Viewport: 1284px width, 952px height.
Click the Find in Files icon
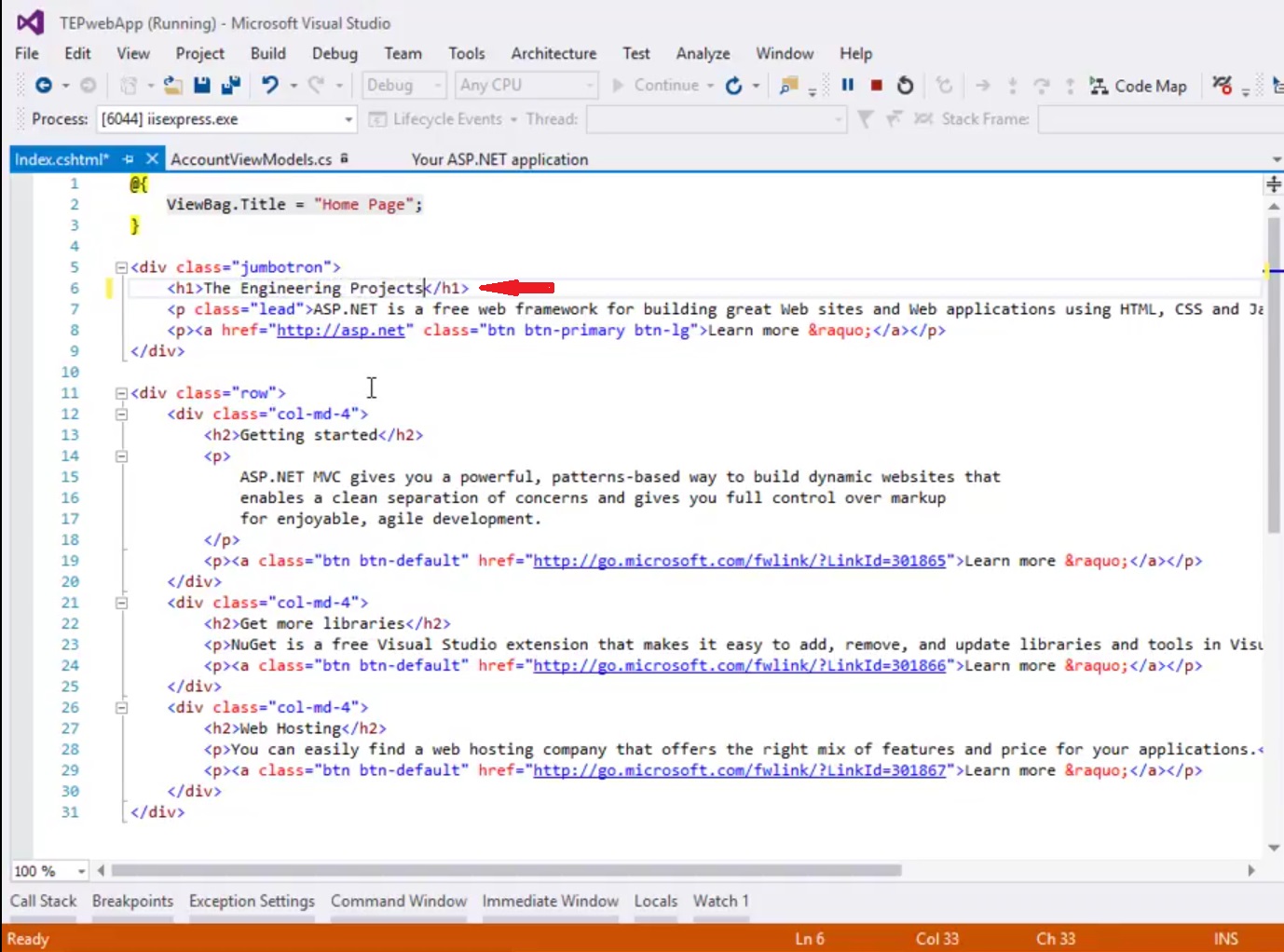pos(789,86)
